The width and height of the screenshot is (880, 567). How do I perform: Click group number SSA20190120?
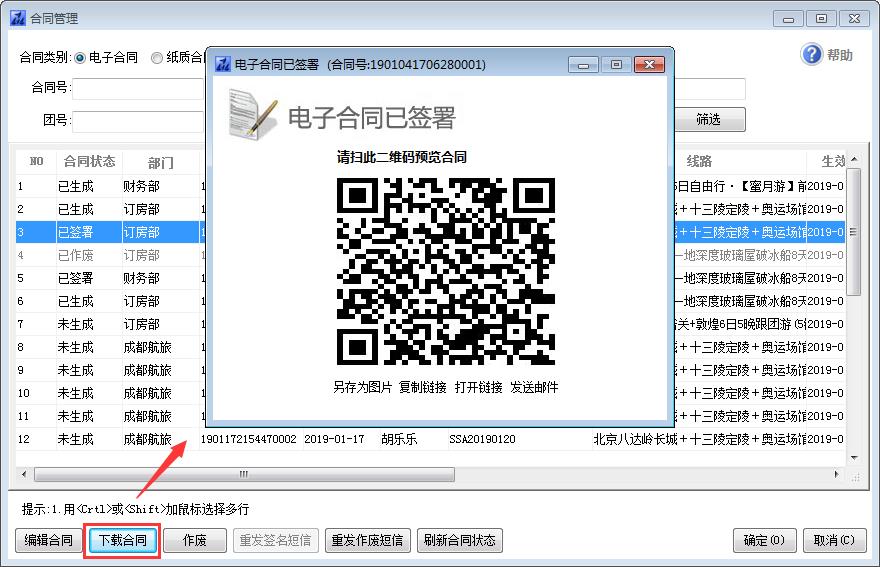coord(482,439)
